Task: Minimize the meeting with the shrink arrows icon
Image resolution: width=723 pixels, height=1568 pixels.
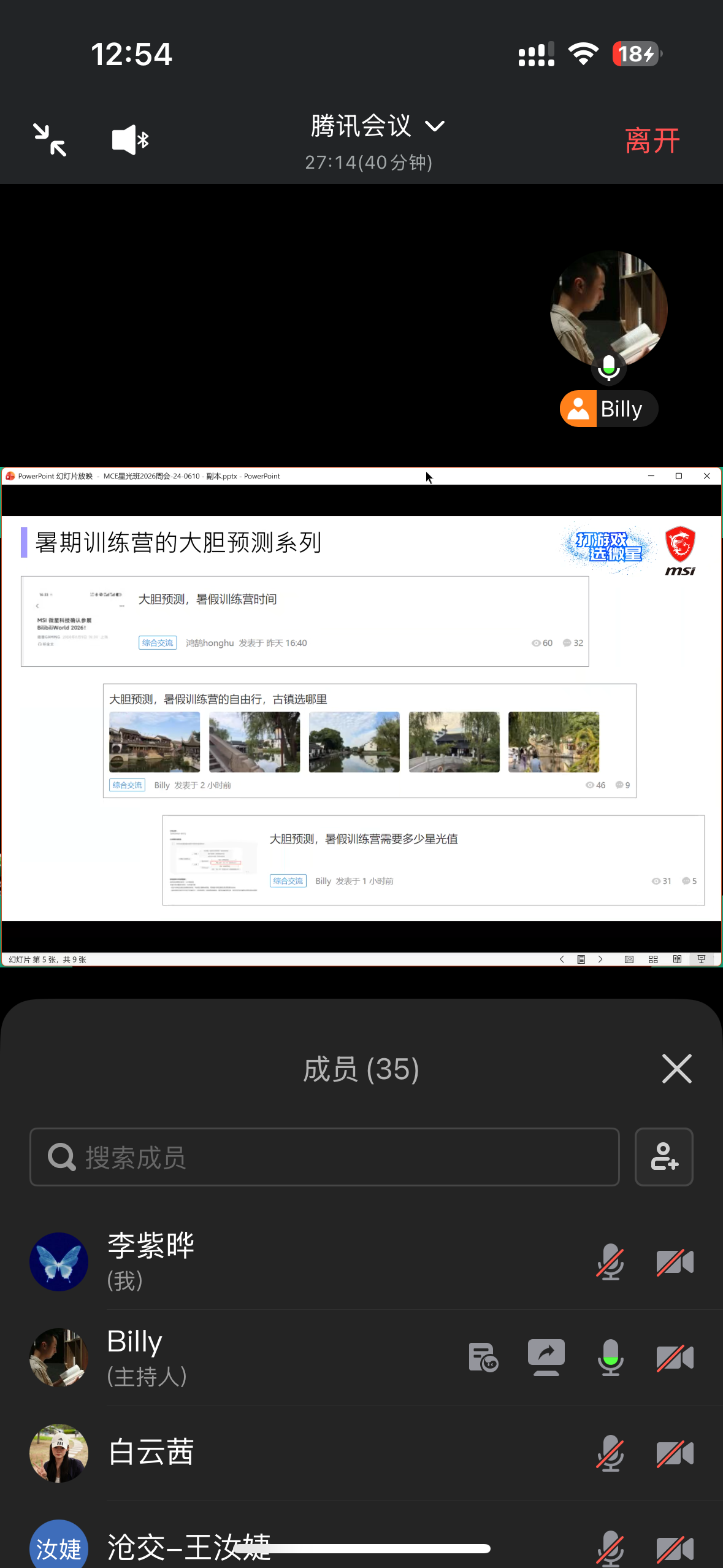Action: click(x=50, y=140)
